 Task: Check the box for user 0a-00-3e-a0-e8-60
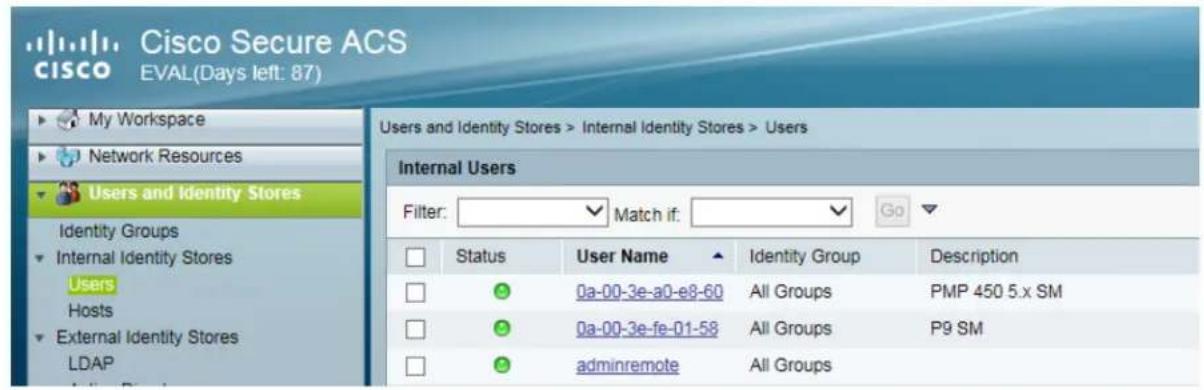point(416,293)
